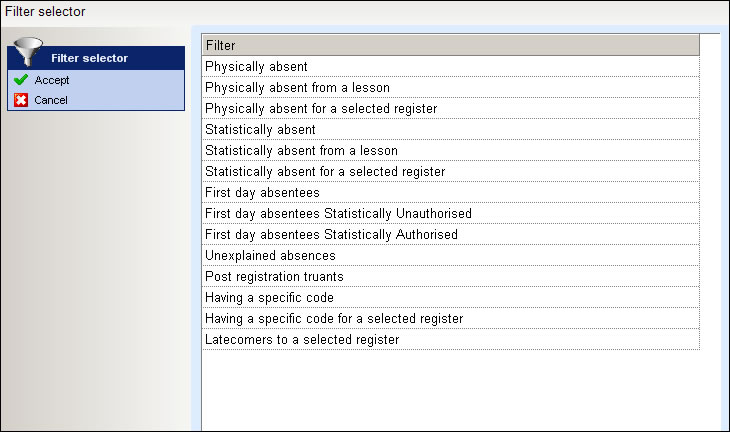Image resolution: width=730 pixels, height=432 pixels.
Task: Select the Physically absent filter
Action: click(451, 67)
